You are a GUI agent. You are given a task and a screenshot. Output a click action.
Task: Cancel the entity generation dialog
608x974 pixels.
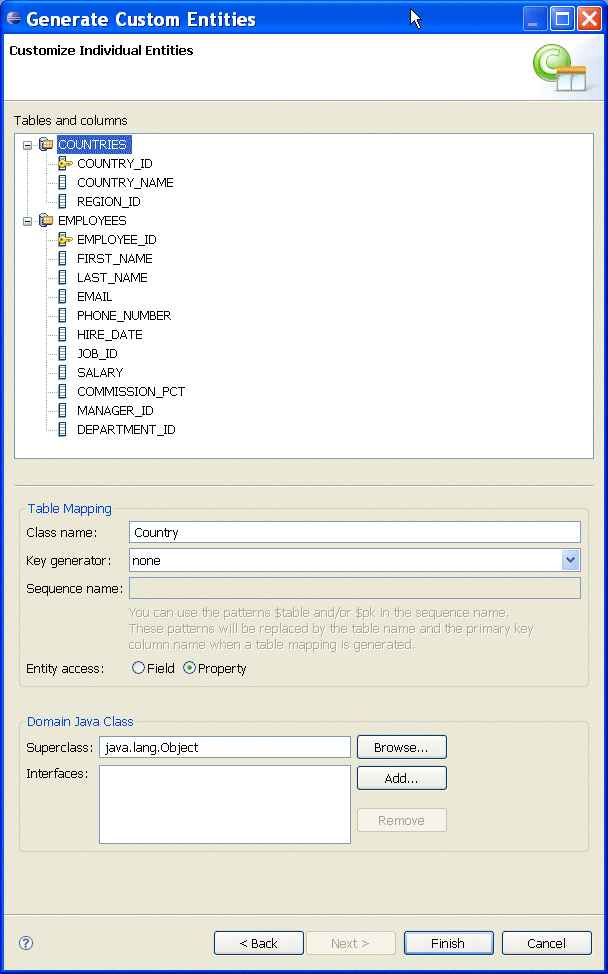point(547,943)
